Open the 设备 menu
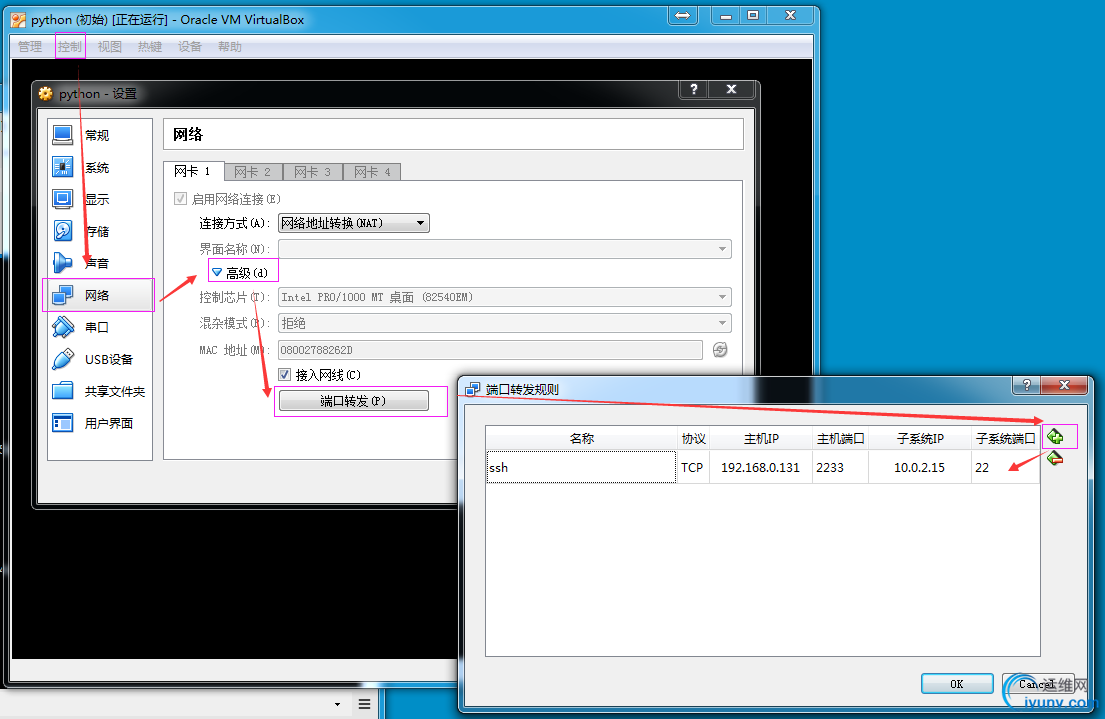Image resolution: width=1105 pixels, height=719 pixels. (190, 47)
